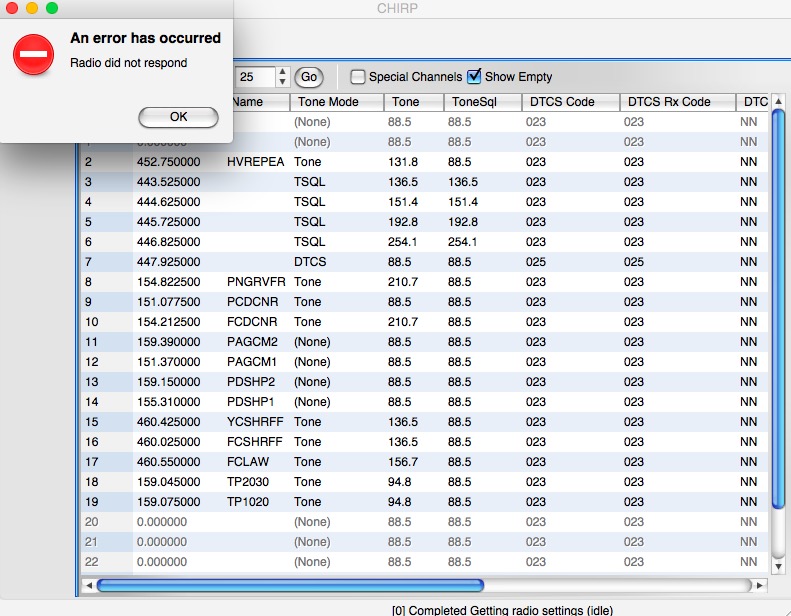Image resolution: width=791 pixels, height=616 pixels.
Task: Select name cell PDSHP2
Action: pos(251,382)
